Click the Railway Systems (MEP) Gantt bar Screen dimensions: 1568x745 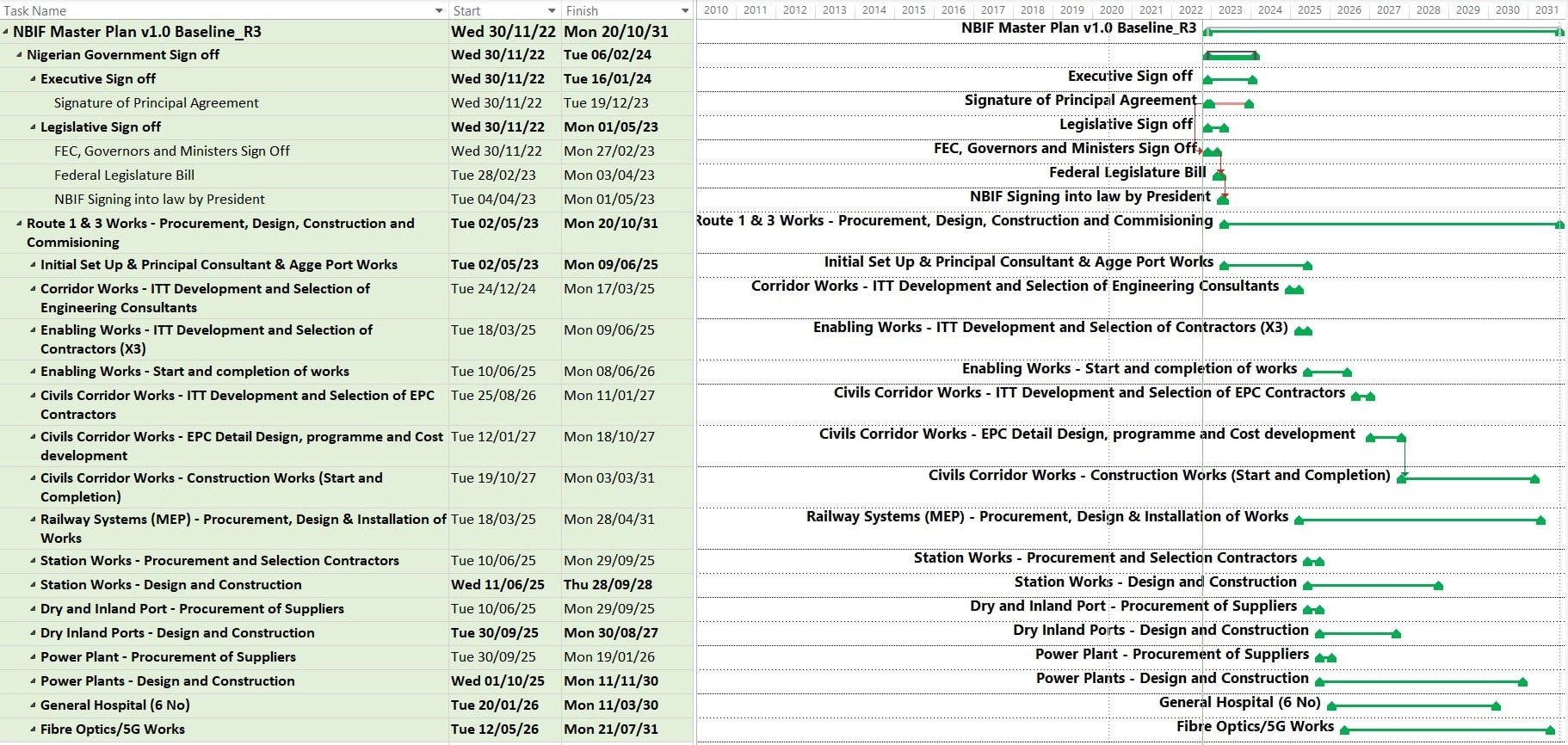pyautogui.click(x=1420, y=520)
